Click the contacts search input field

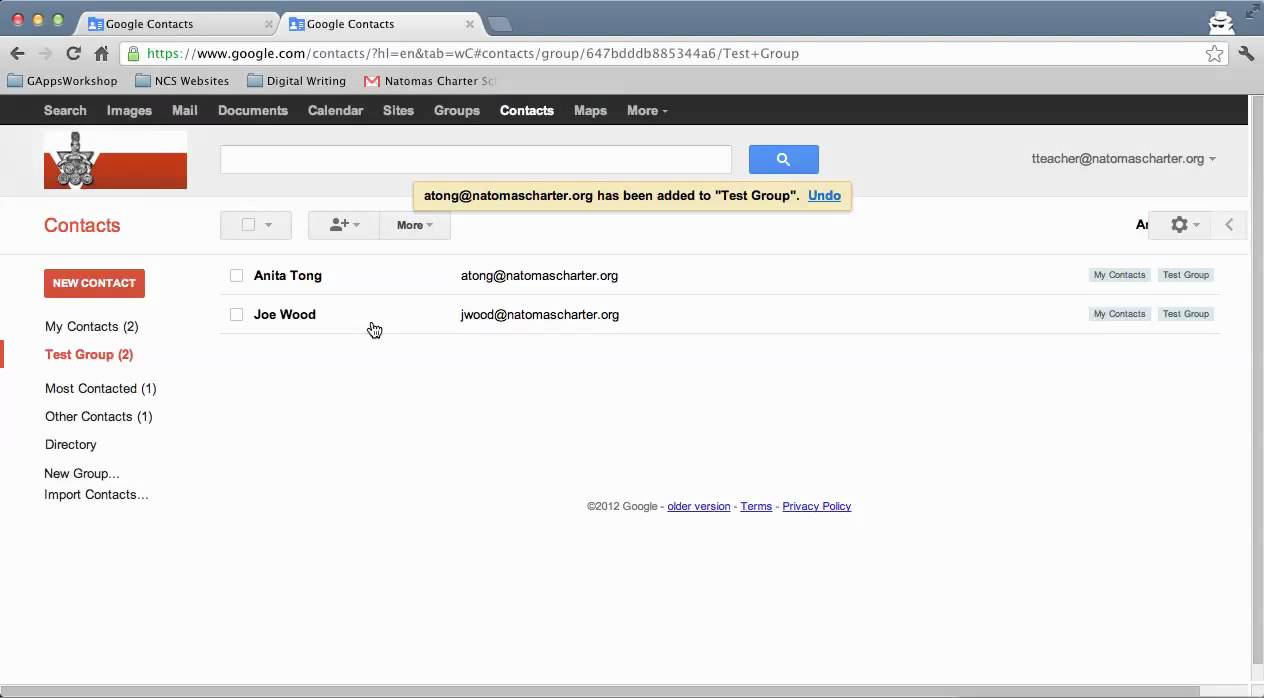click(476, 159)
